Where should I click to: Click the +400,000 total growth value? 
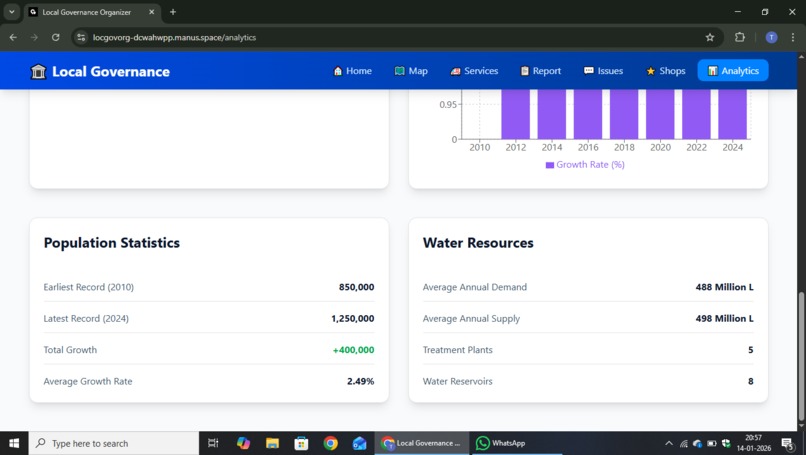click(x=354, y=350)
